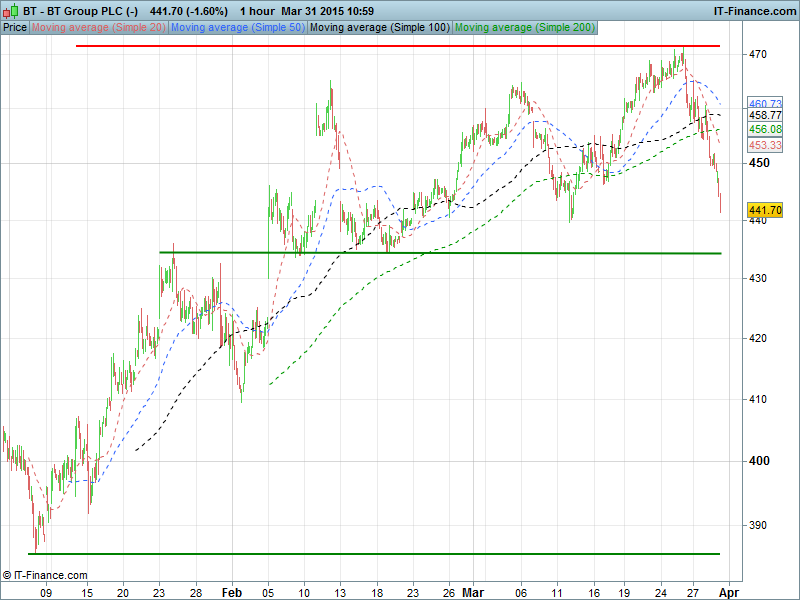
Task: Select the Moving average (Simple 200) label
Action: tap(525, 27)
